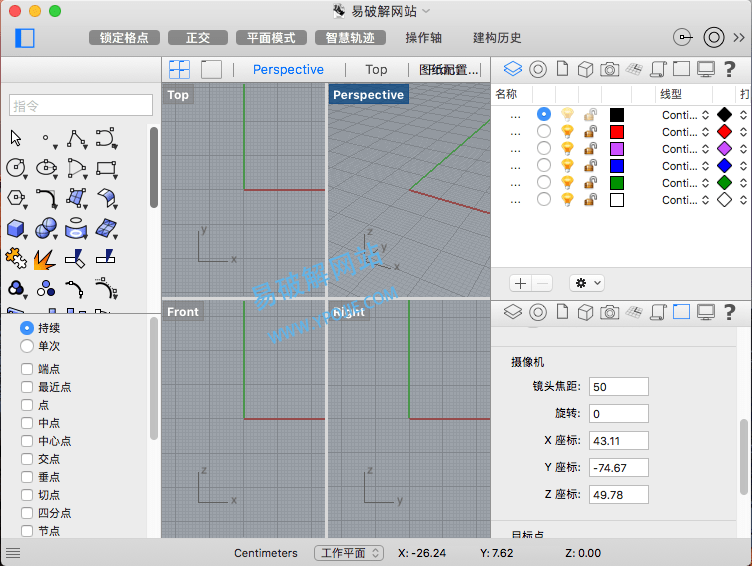The height and width of the screenshot is (566, 752).
Task: Click the Front viewport title label
Action: pos(183,312)
